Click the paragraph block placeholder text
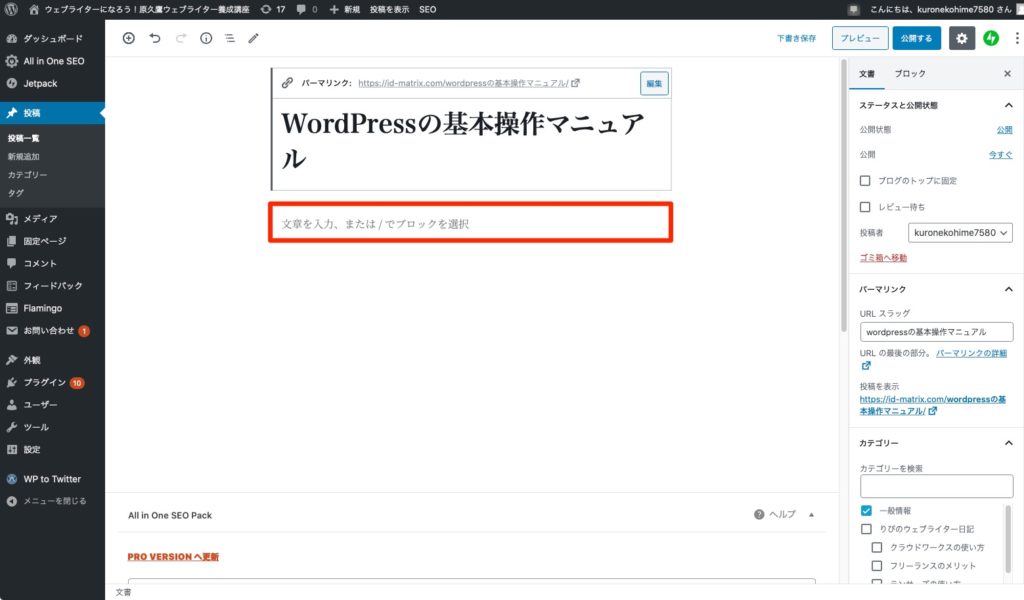1024x600 pixels. (x=375, y=224)
